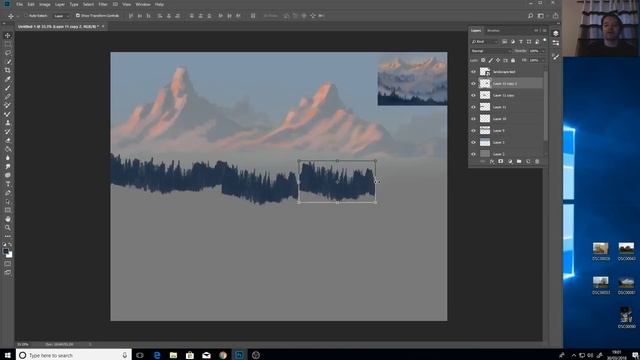Screen dimensions: 640x360
Task: Select the Clone Stamp tool
Action: tap(8, 123)
